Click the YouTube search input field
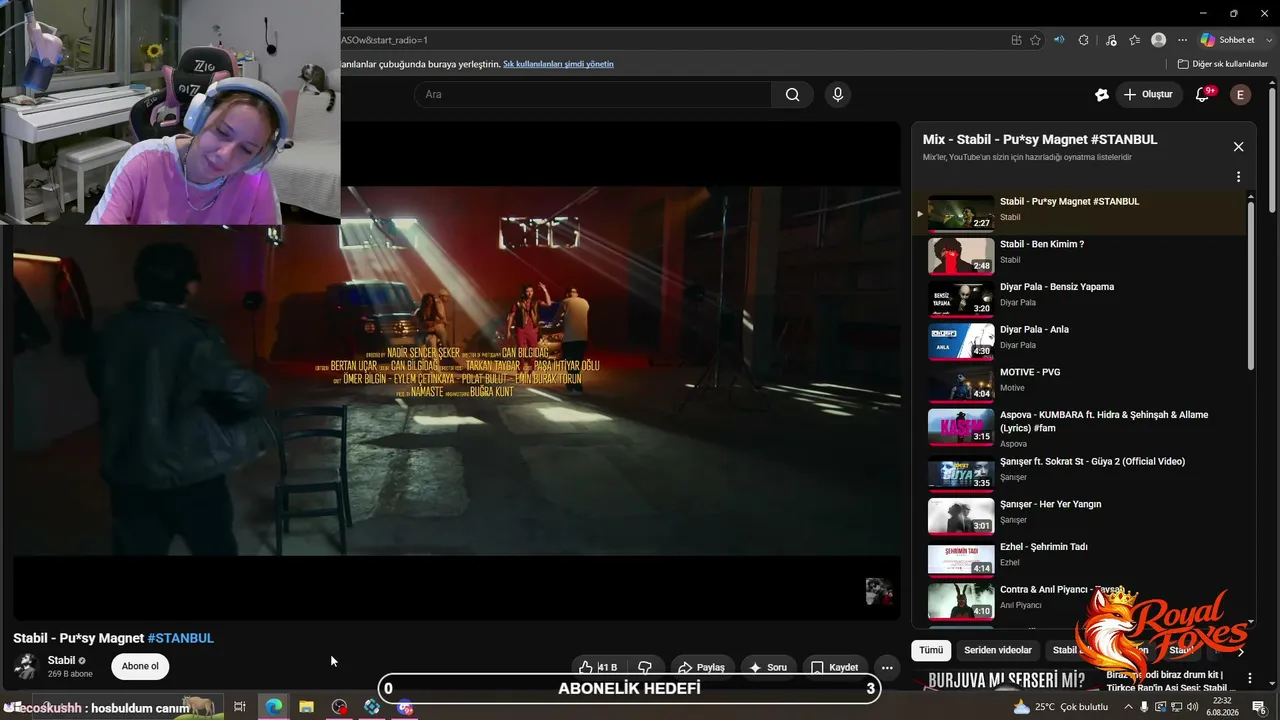1280x720 pixels. click(x=593, y=95)
